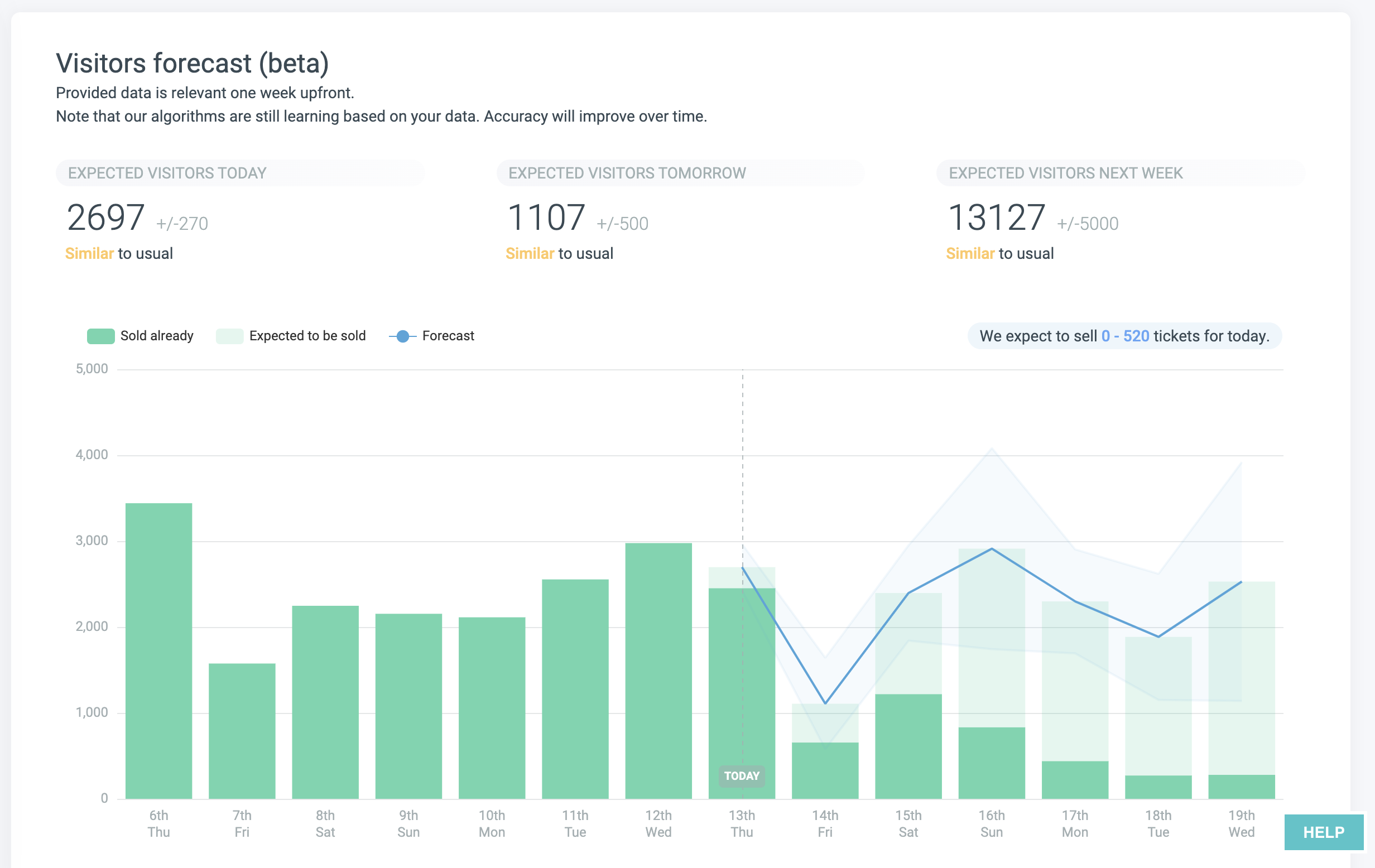Click the 6th Thu bar
This screenshot has width=1375, height=868.
(158, 650)
